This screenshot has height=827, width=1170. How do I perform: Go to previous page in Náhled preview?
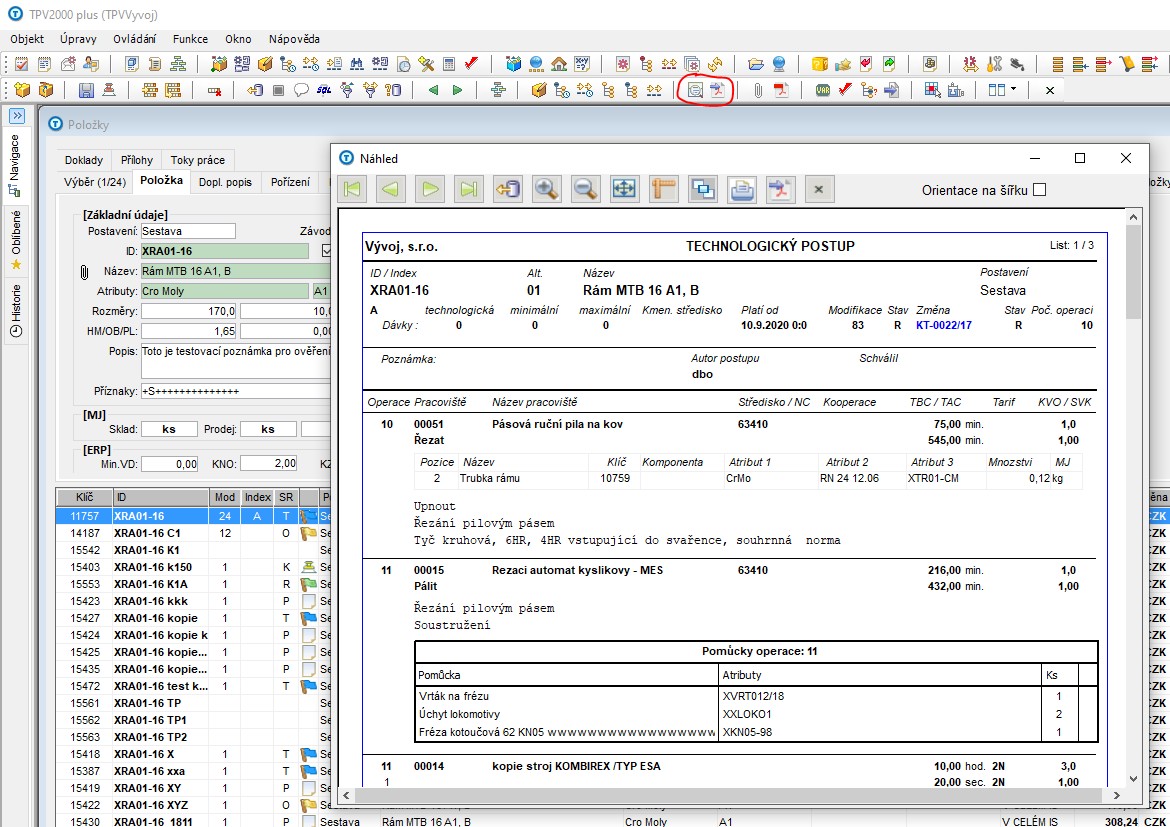(391, 190)
